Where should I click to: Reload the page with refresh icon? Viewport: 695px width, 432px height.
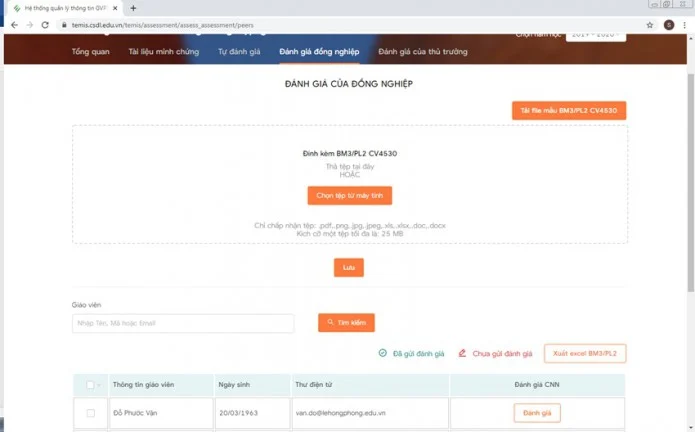coord(45,25)
